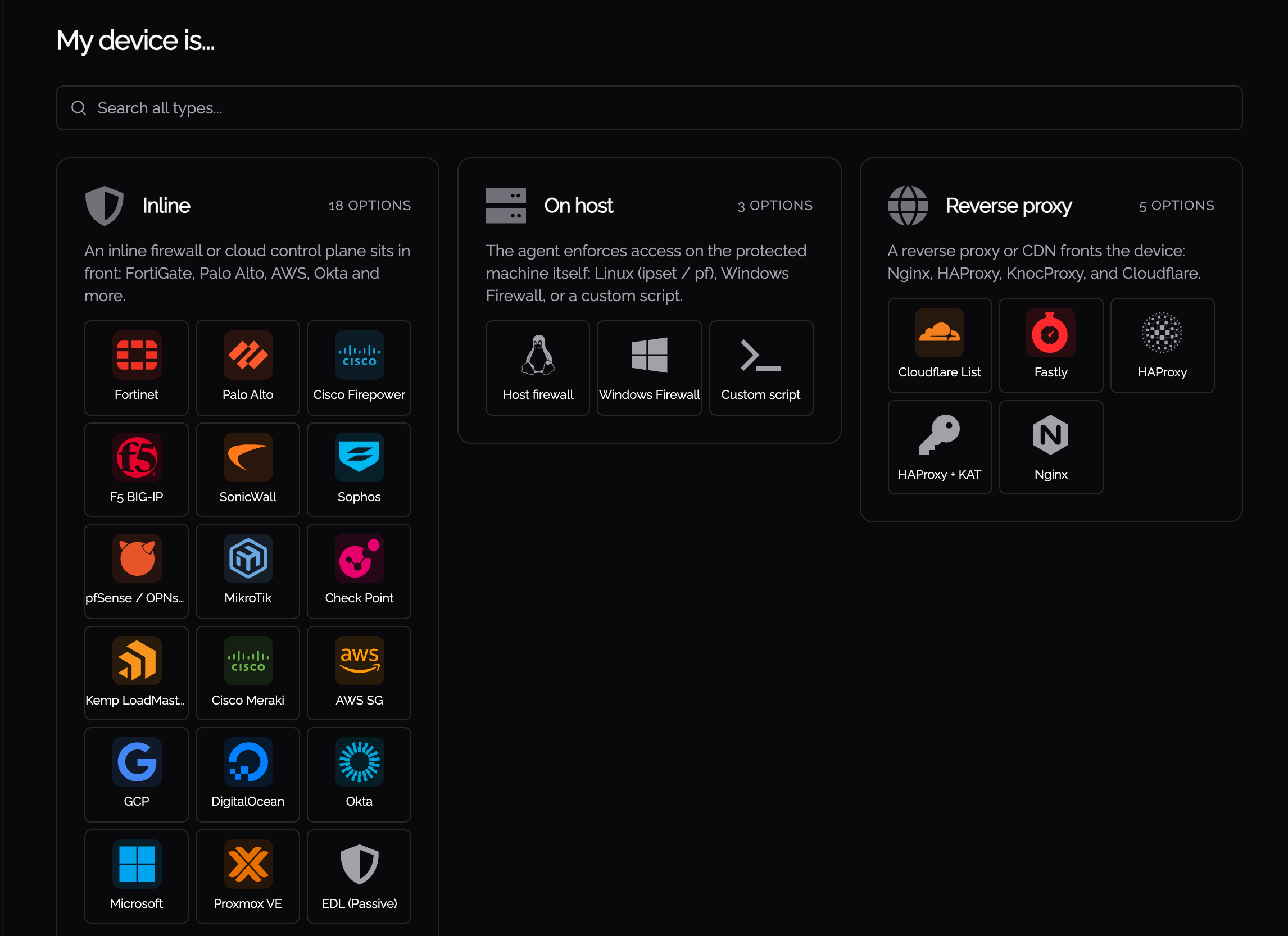Image resolution: width=1288 pixels, height=936 pixels.
Task: Pick the Cisco Firepower option
Action: click(x=359, y=368)
